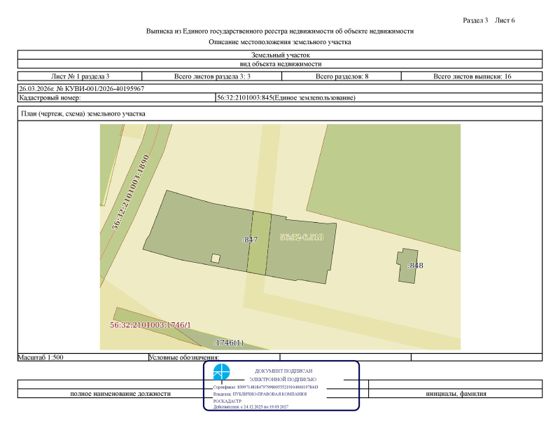560x433 pixels.
Task: Click the 'инициалы, фамилия' footer cell
Action: [456, 393]
